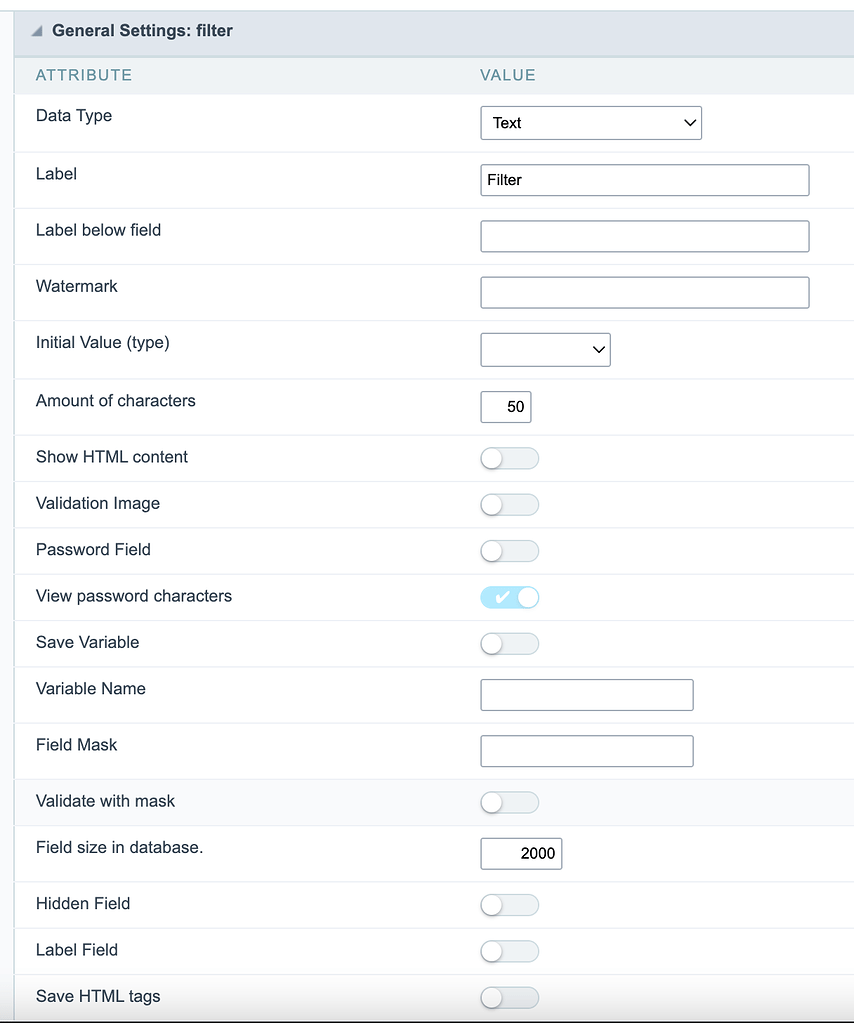
Task: Click the Label input containing Filter
Action: coord(645,180)
